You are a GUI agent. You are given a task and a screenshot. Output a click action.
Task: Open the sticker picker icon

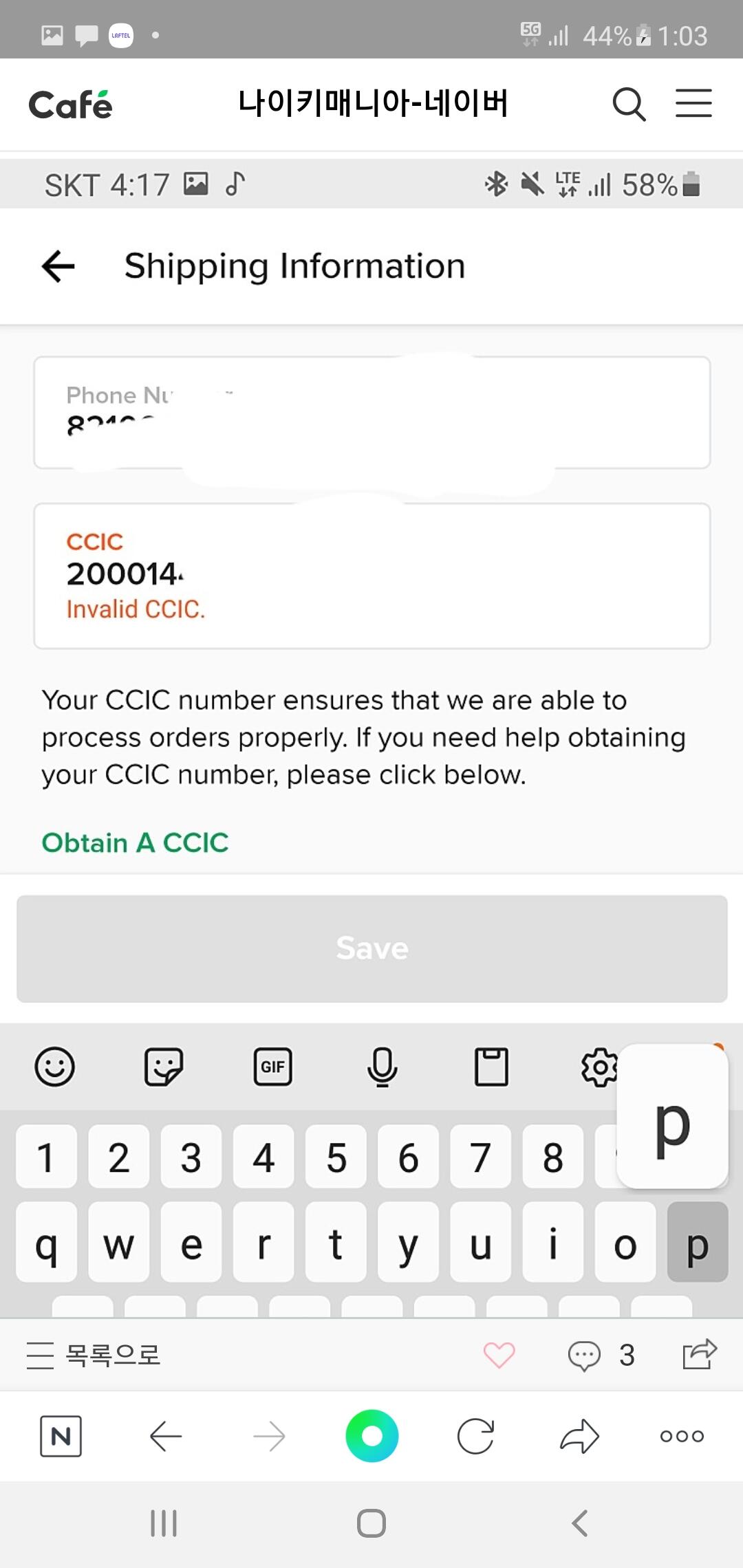tap(163, 1067)
